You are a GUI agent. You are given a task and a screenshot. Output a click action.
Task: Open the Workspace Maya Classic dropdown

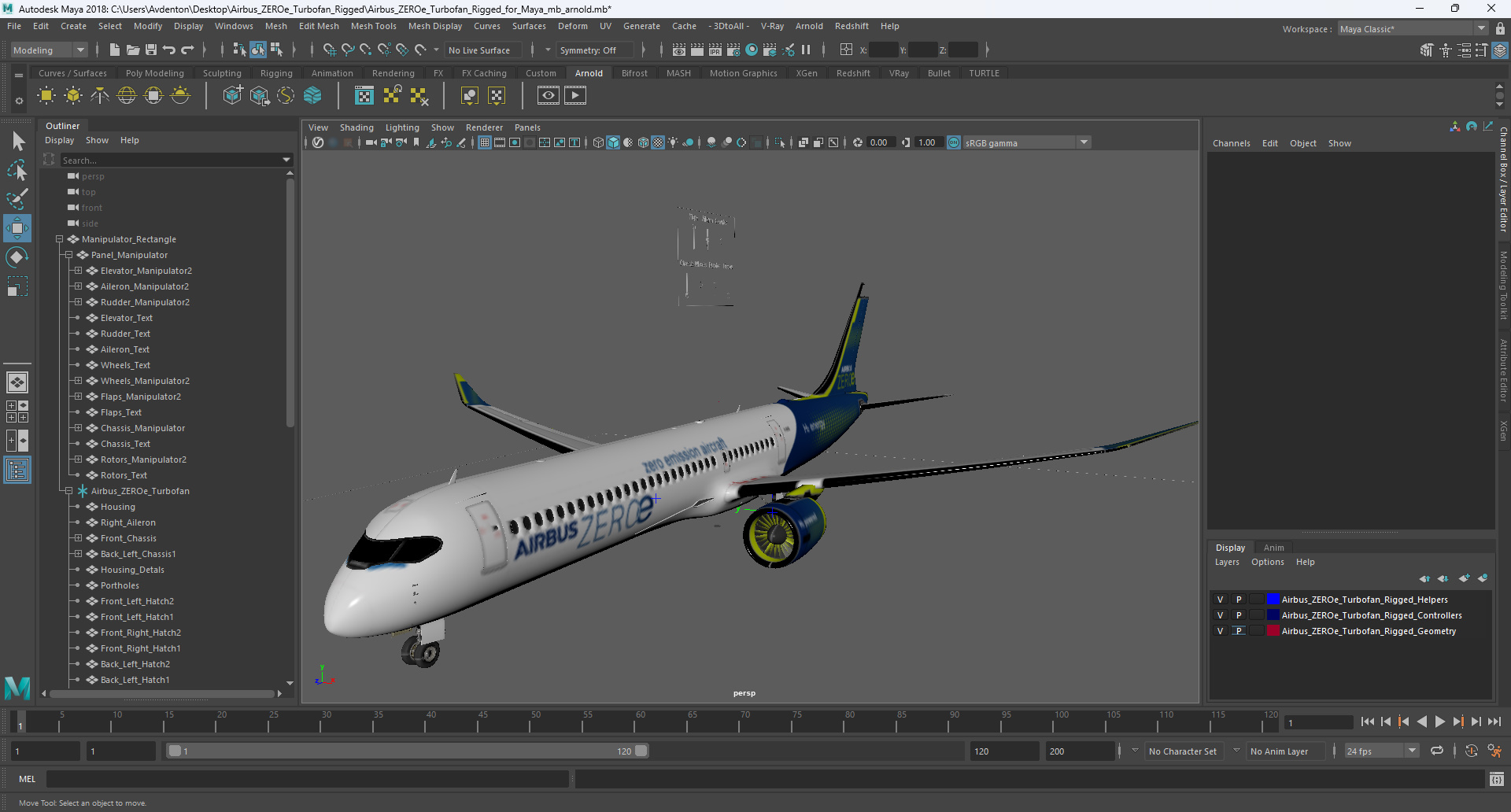pyautogui.click(x=1413, y=29)
